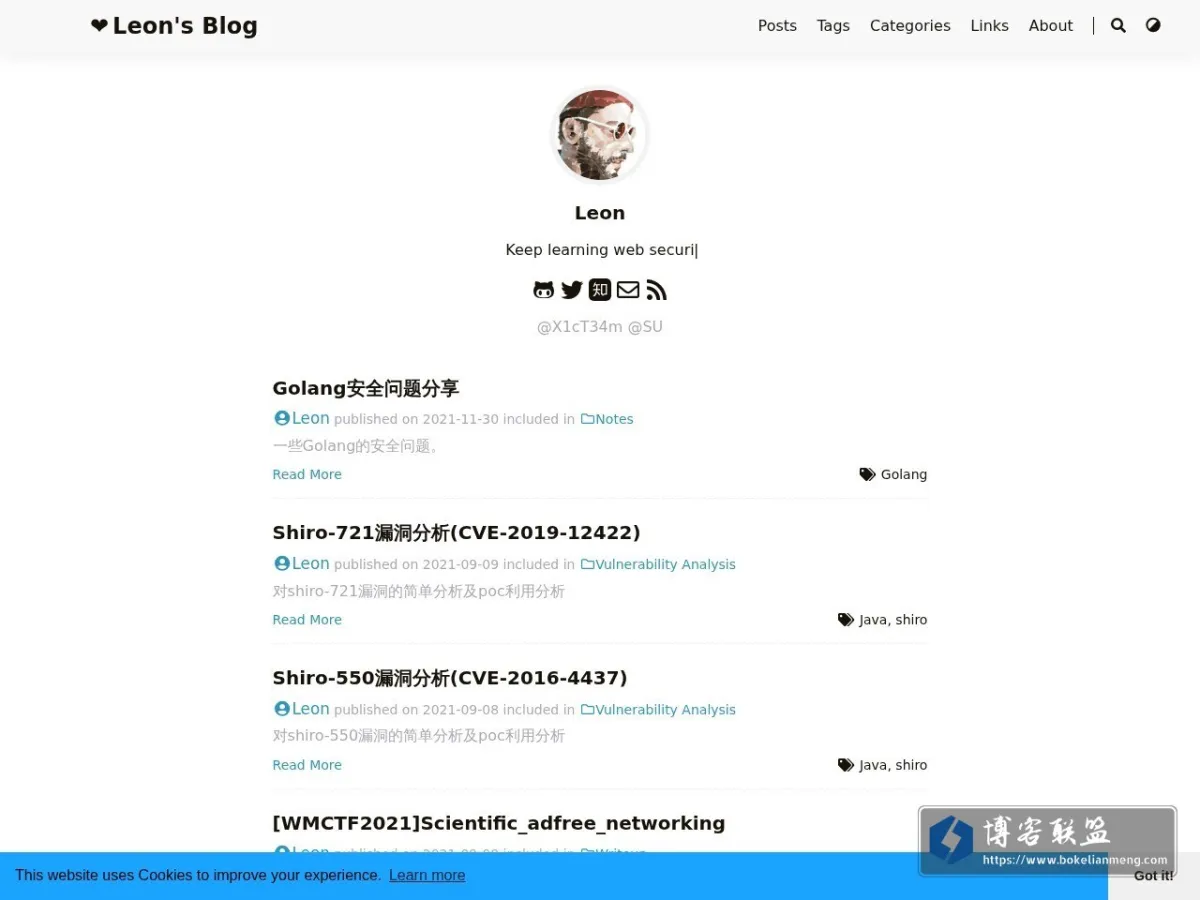Go to Leon's Blog home title
The width and height of the screenshot is (1200, 900).
(x=174, y=26)
